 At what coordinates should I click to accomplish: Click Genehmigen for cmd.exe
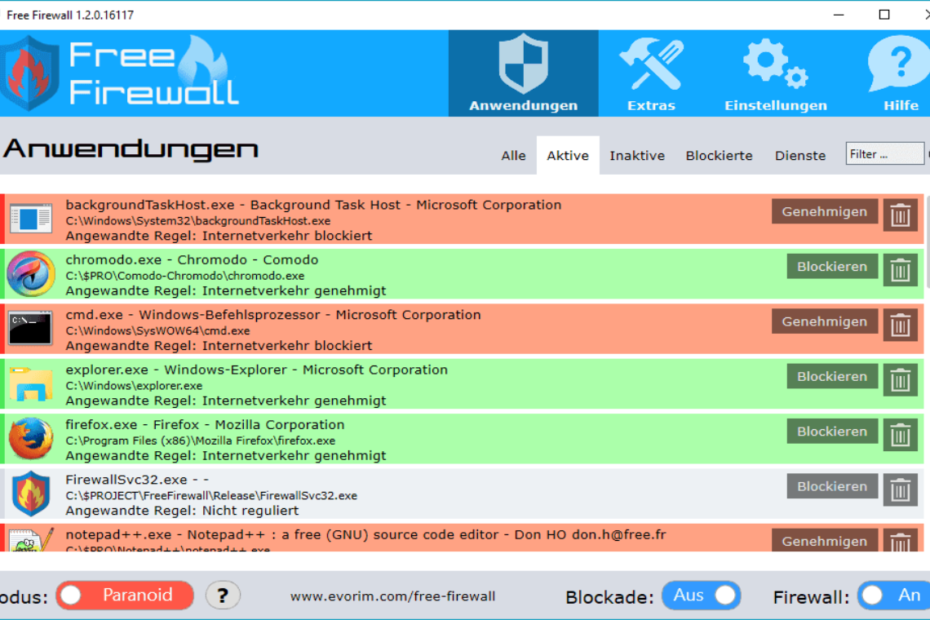pos(824,322)
